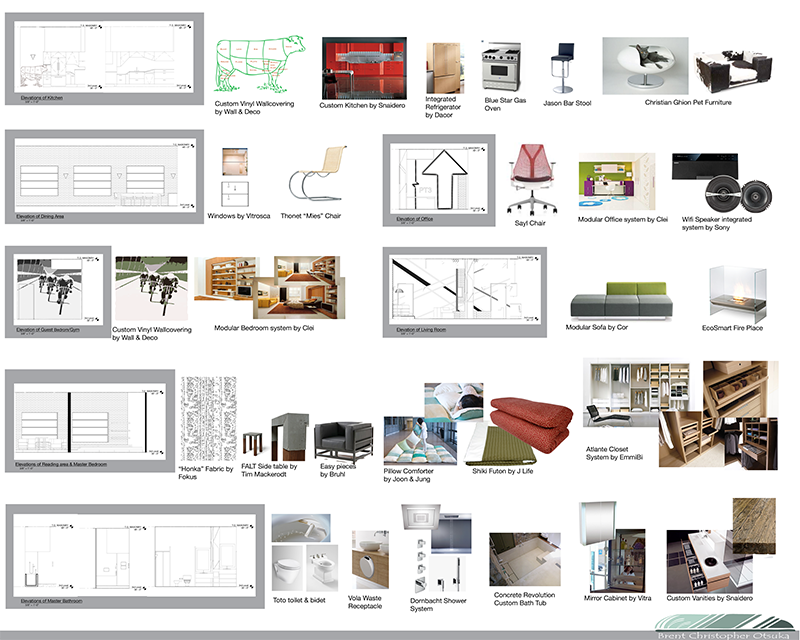Viewport: 800px width, 640px height.
Task: Select the 'Jason Bar Stool' caption
Action: click(x=567, y=103)
